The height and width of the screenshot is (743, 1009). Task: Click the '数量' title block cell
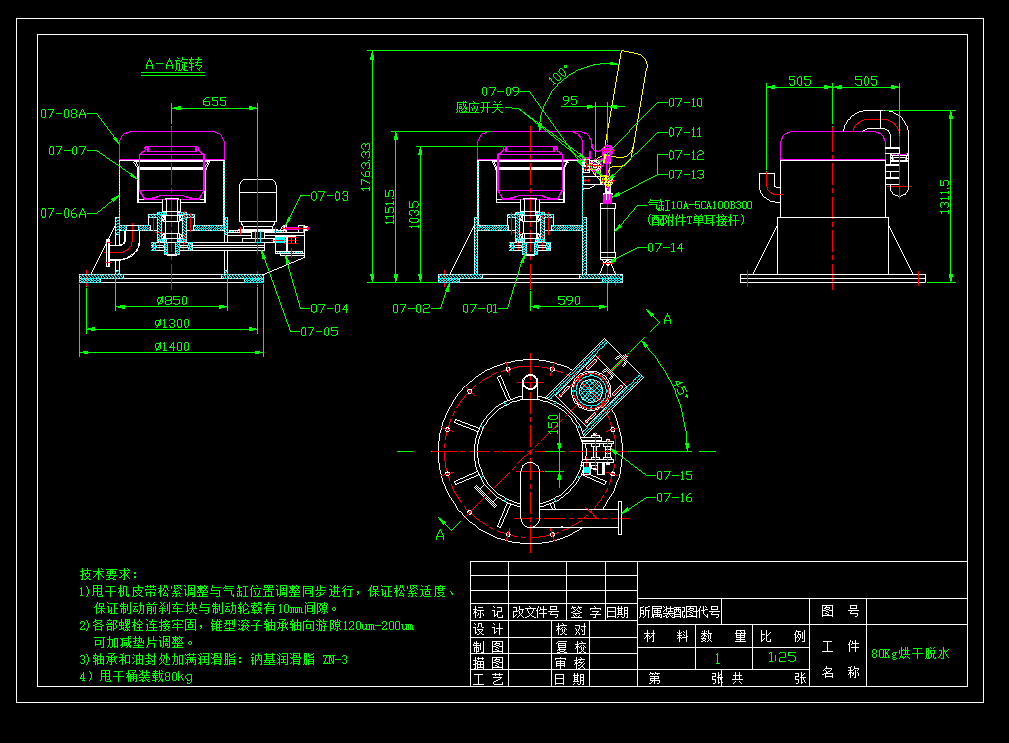723,636
